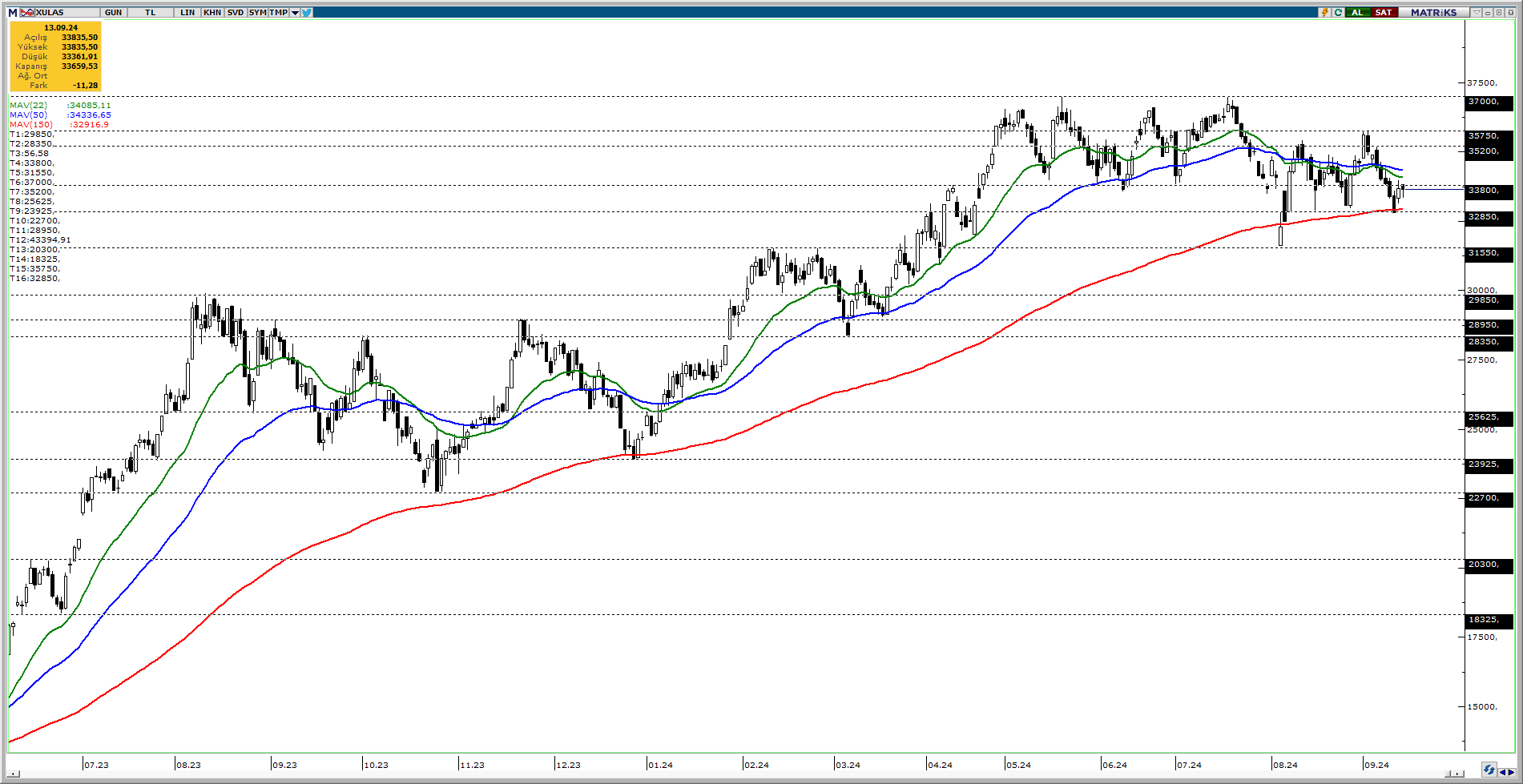This screenshot has height=784, width=1523.
Task: Refresh chart with green circular arrow
Action: tap(1338, 12)
